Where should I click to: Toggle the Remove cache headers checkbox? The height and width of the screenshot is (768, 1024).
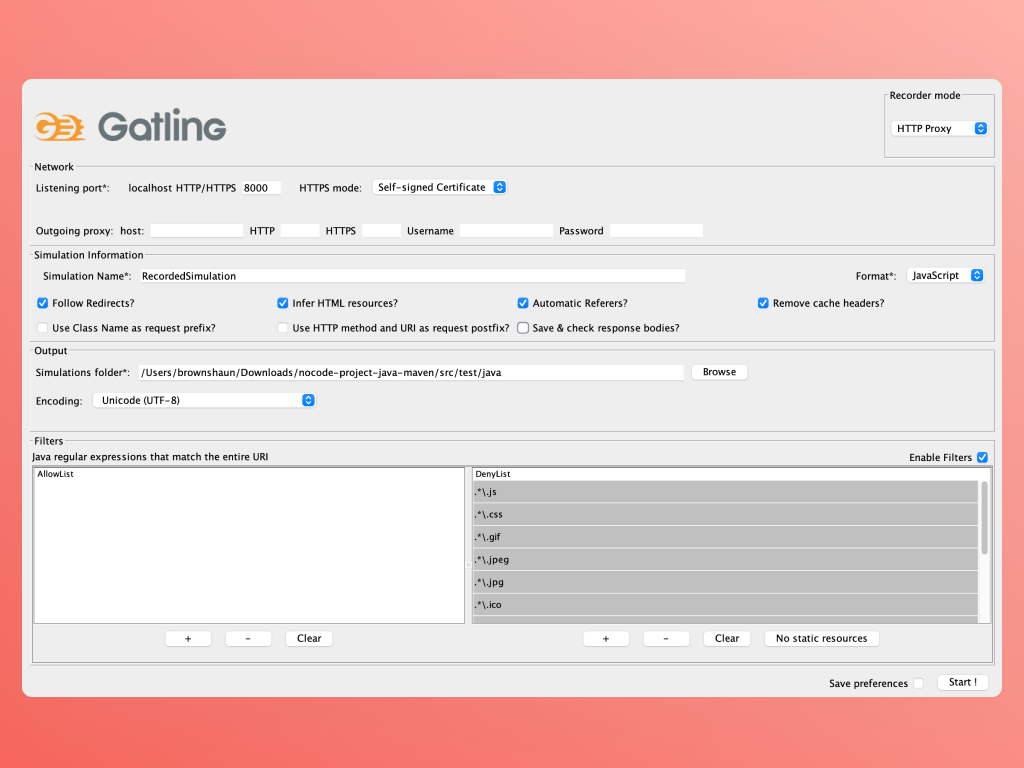click(x=763, y=303)
